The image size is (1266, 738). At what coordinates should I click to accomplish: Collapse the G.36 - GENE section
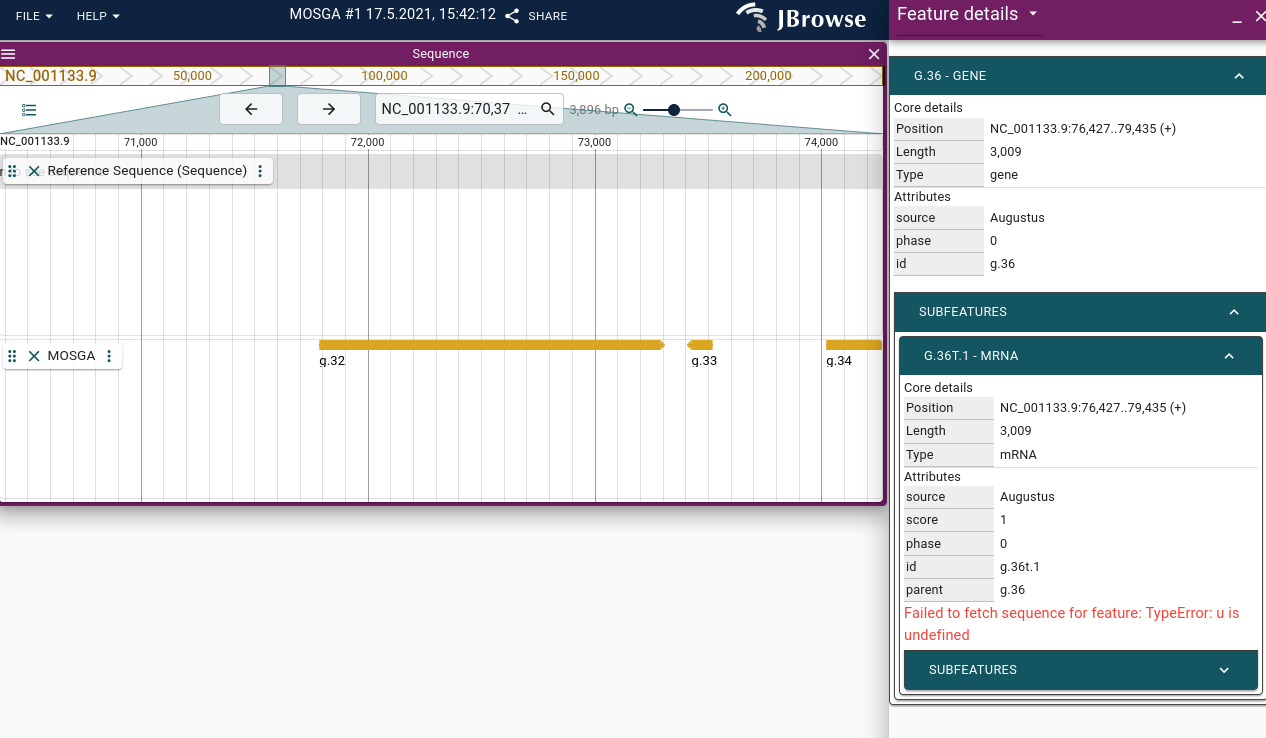1239,75
